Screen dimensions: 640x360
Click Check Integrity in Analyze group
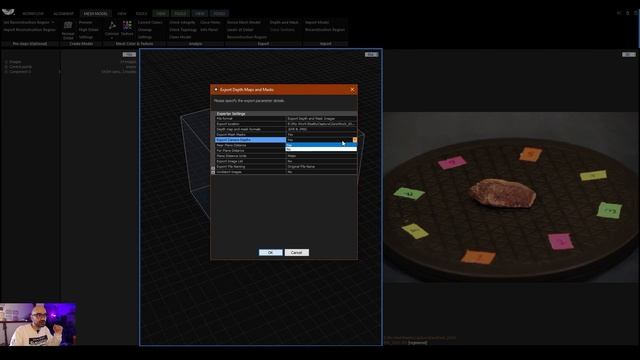[182, 22]
